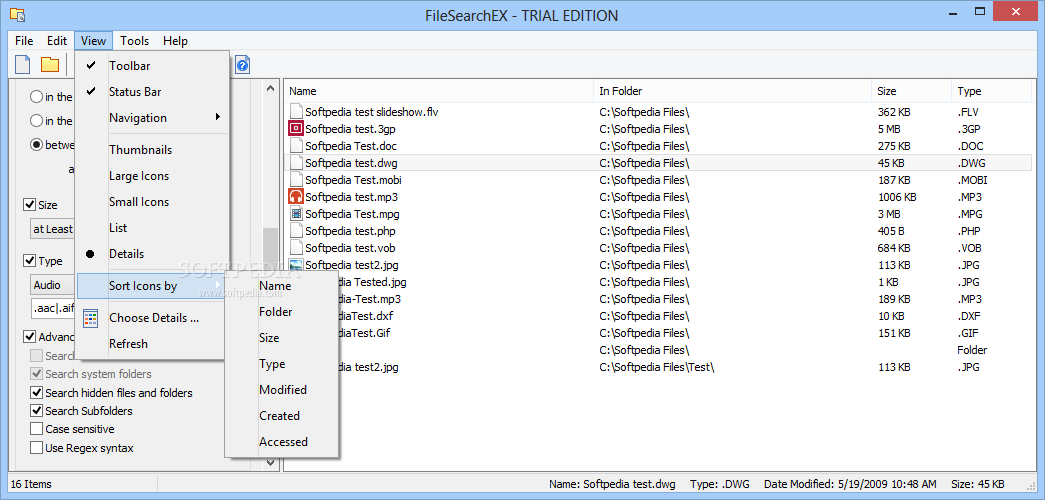Open the File menu

24,41
